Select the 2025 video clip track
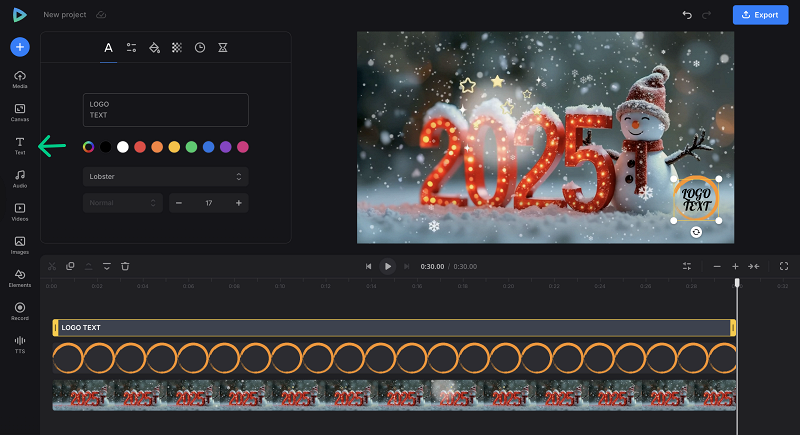The image size is (800, 435). pos(394,395)
